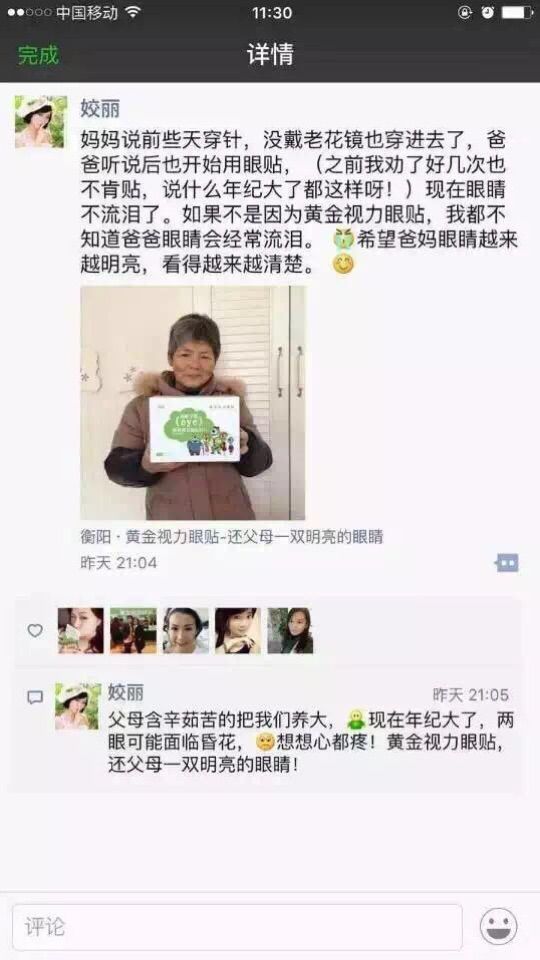
Task: Tap the Wi-Fi icon in the status bar
Action: (132, 12)
